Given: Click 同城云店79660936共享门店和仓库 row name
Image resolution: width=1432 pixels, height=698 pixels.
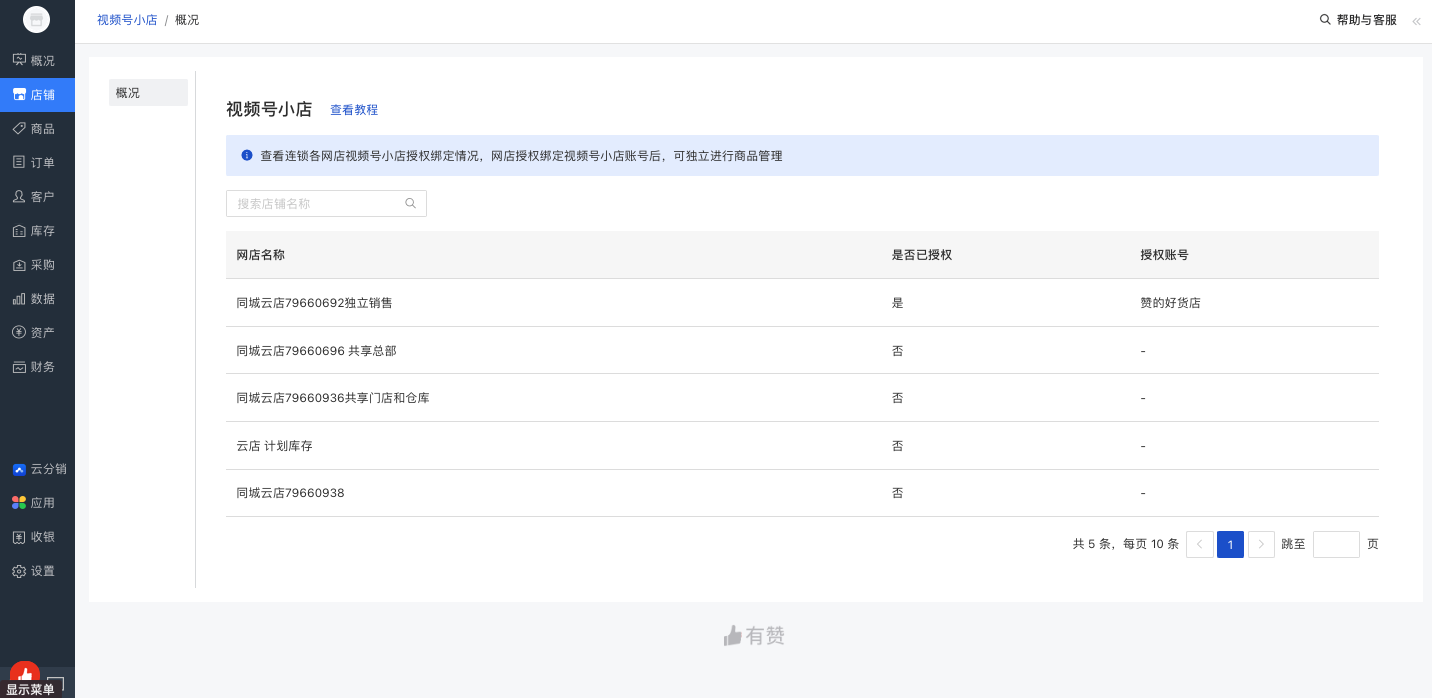Looking at the screenshot, I should click(333, 398).
